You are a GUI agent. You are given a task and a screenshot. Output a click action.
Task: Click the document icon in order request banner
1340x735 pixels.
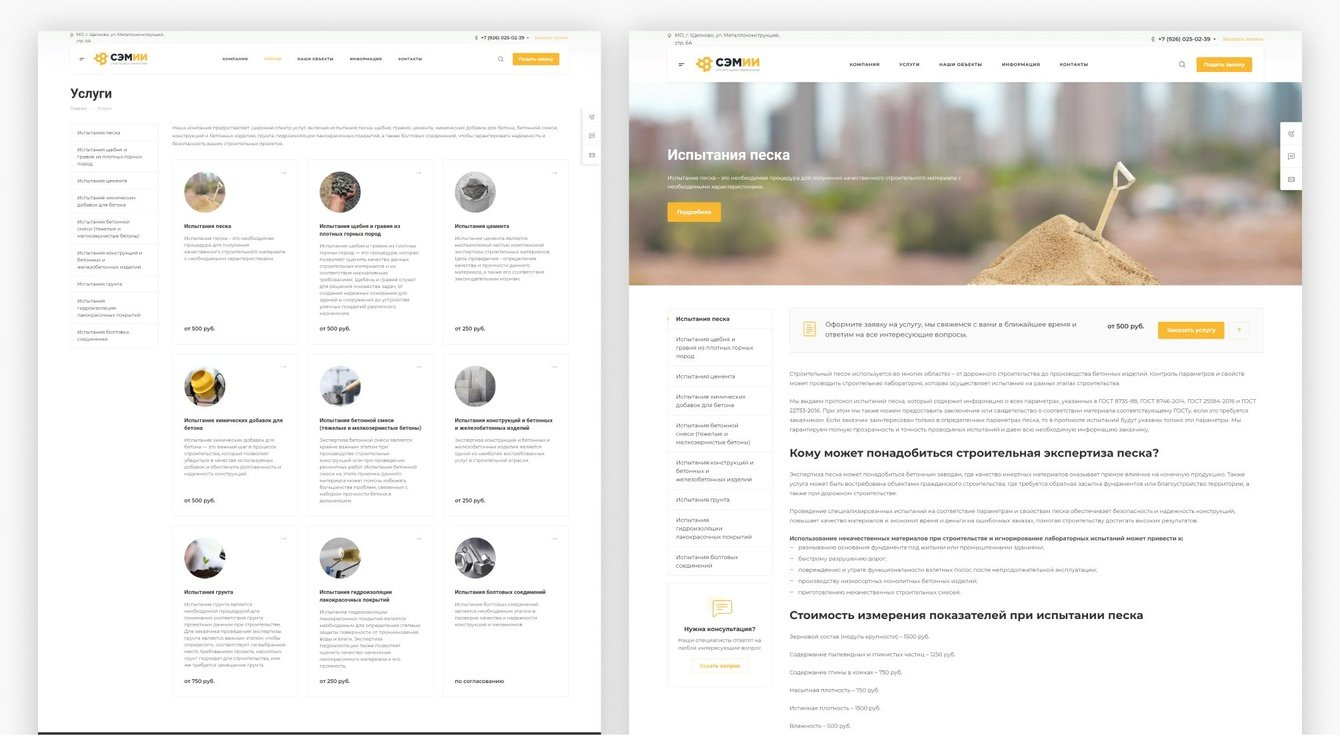810,329
